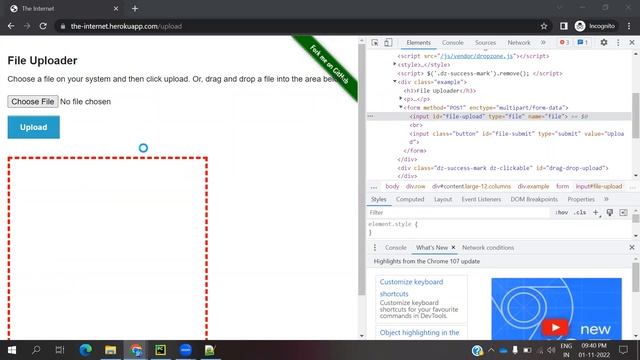Screen dimensions: 640x360
Task: Expand the style element node
Action: [x=395, y=64]
